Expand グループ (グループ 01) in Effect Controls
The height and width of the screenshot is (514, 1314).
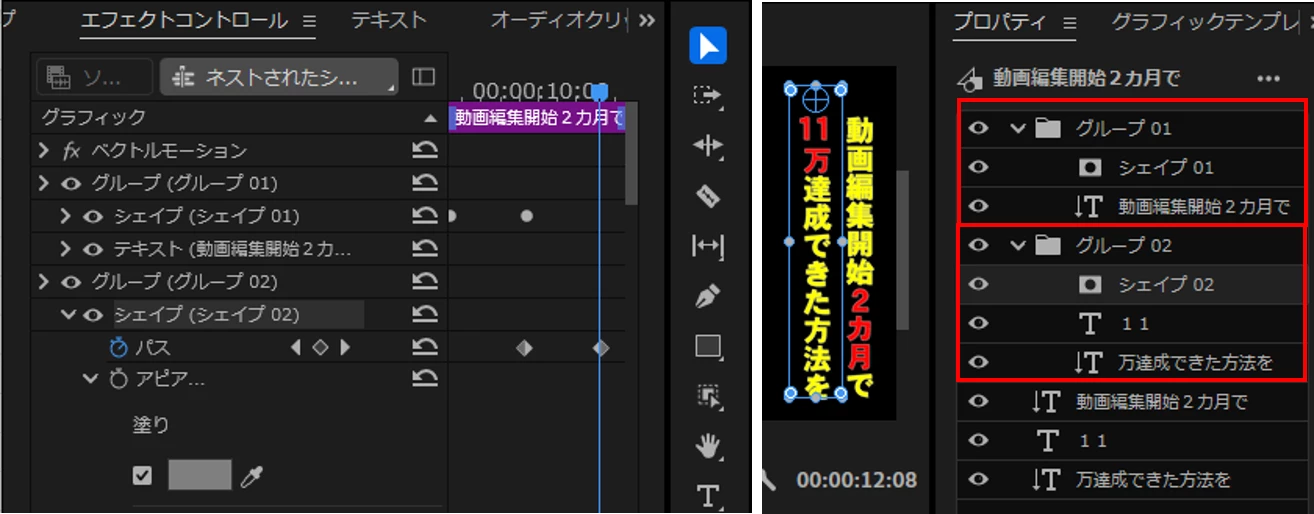pos(43,184)
